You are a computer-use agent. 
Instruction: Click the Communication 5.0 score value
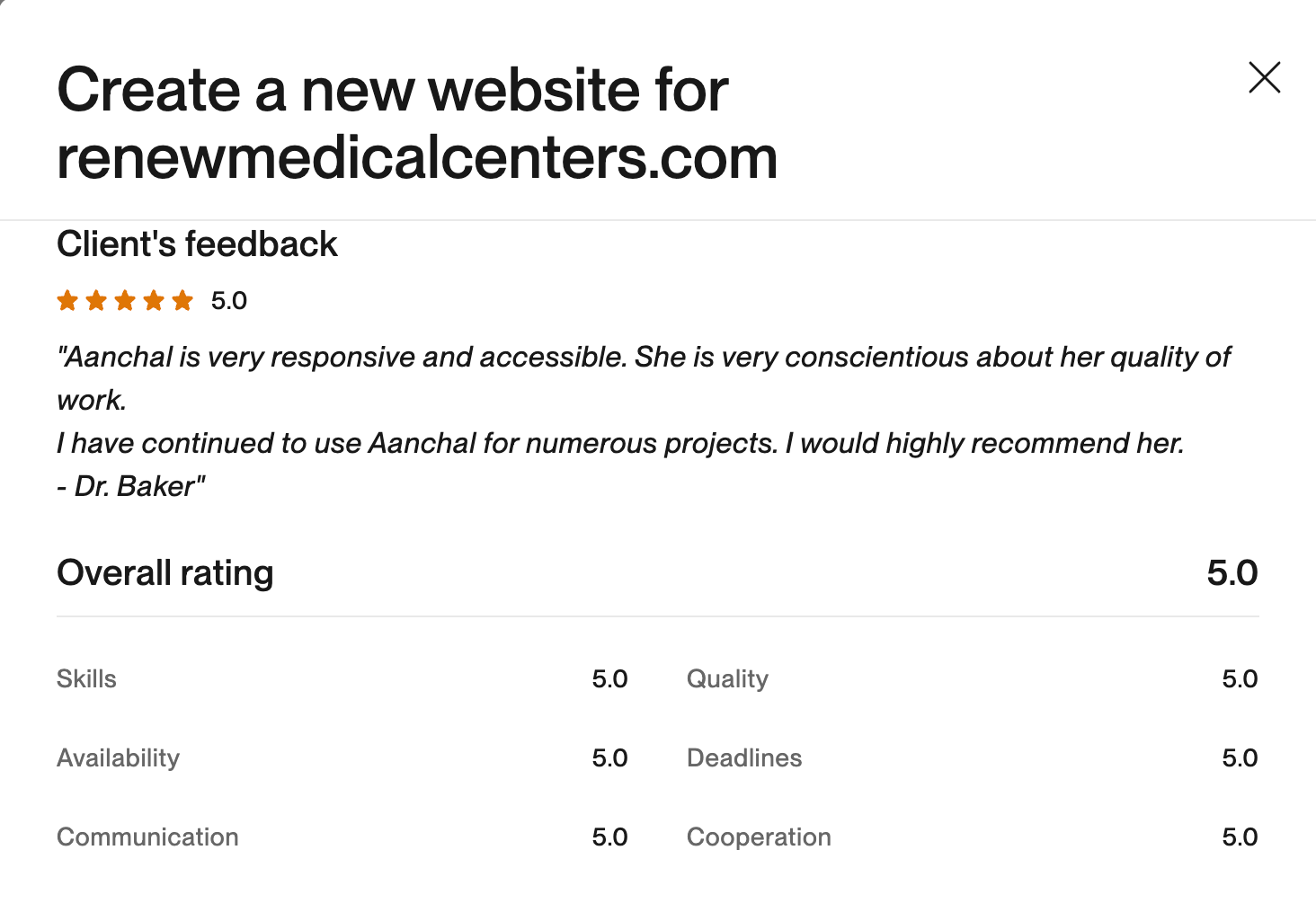click(609, 837)
